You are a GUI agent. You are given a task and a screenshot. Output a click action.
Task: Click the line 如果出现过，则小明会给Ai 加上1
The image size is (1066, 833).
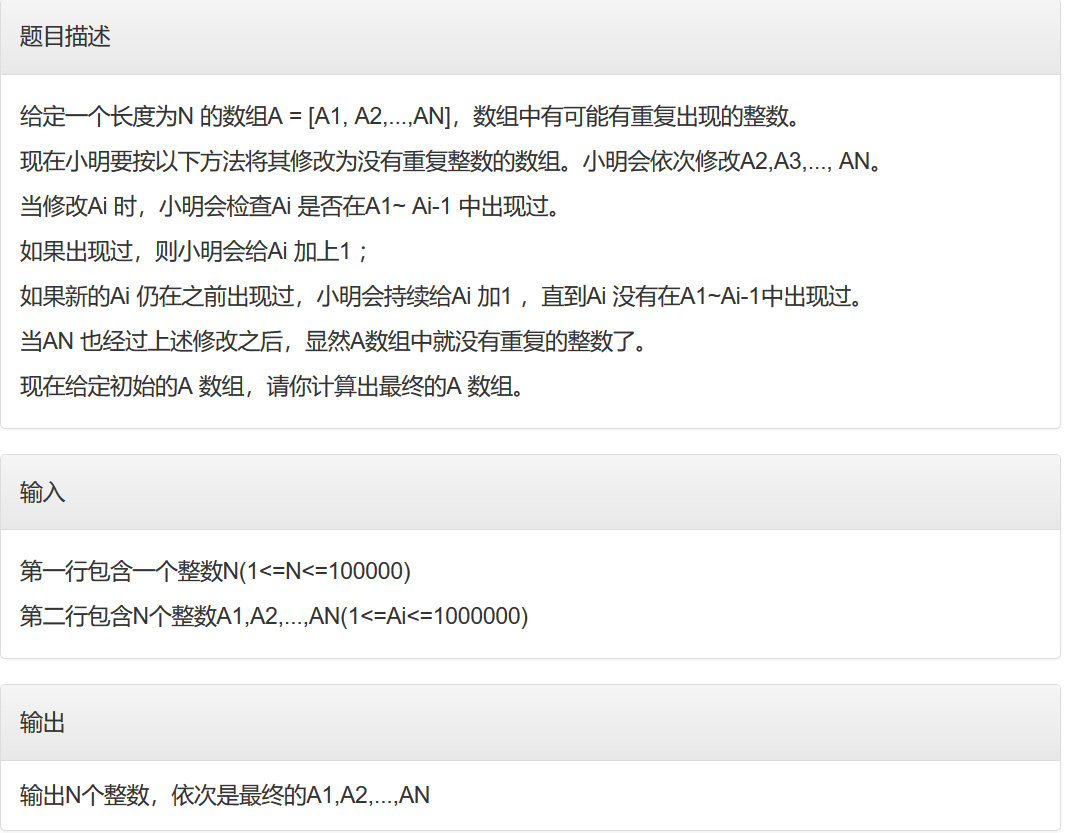click(194, 252)
